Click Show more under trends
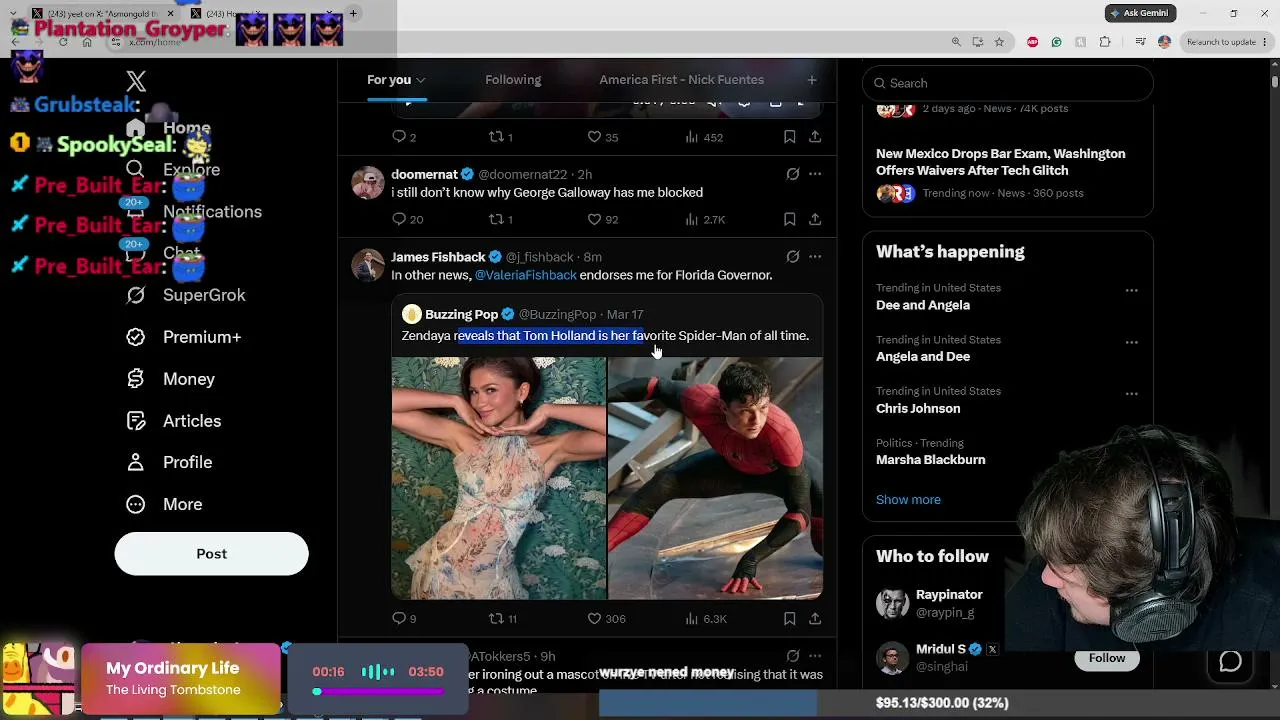This screenshot has width=1280, height=720. coord(908,500)
